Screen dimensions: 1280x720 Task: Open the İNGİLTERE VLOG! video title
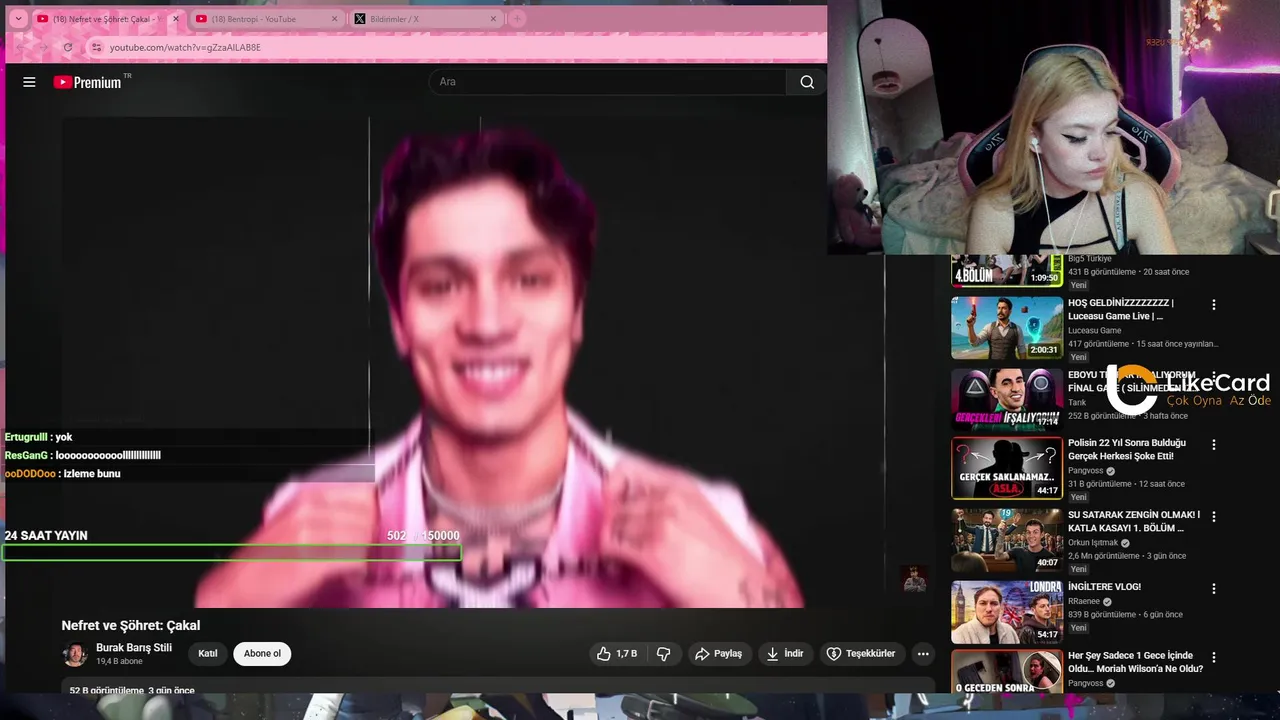1104,587
